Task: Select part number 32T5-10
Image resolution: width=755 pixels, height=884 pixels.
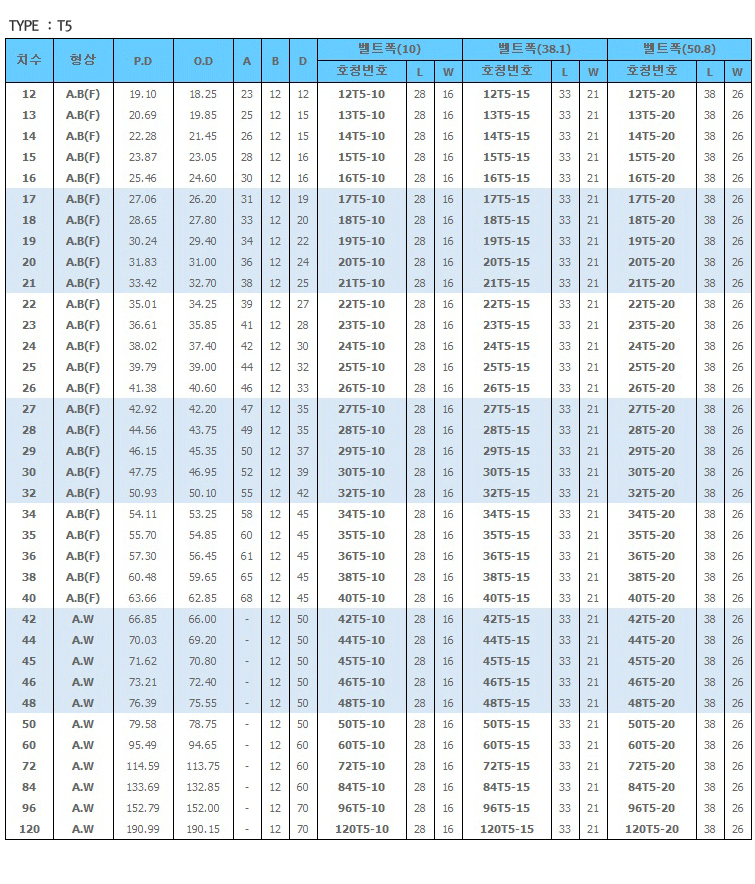Action: click(x=361, y=493)
